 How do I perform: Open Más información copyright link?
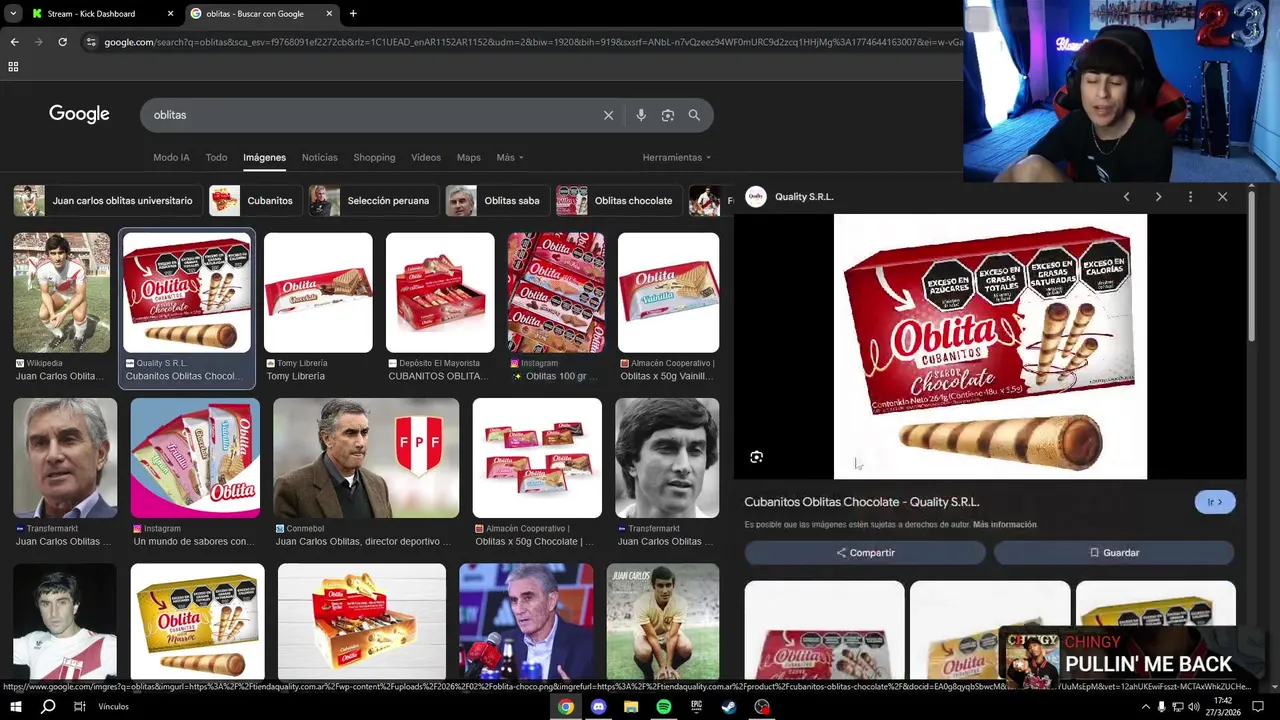1005,524
